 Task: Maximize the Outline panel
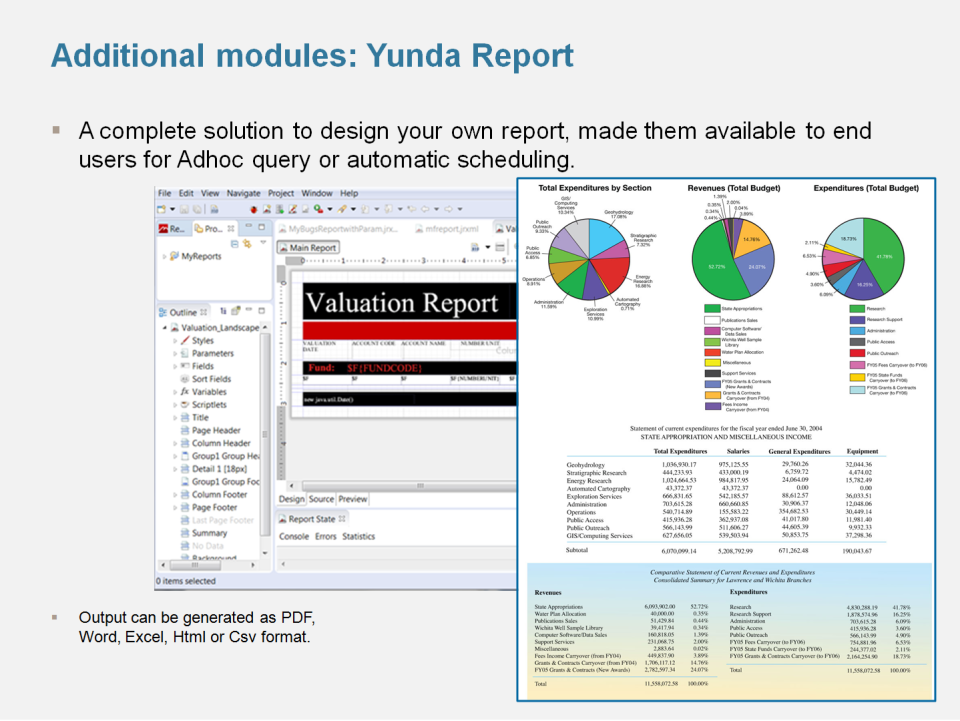(x=261, y=311)
